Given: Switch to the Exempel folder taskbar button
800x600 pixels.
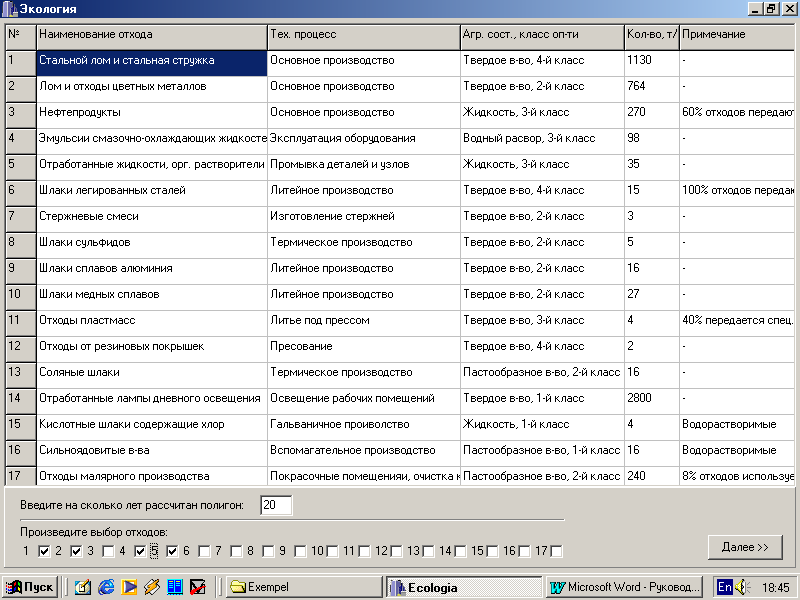Looking at the screenshot, I should coord(304,587).
